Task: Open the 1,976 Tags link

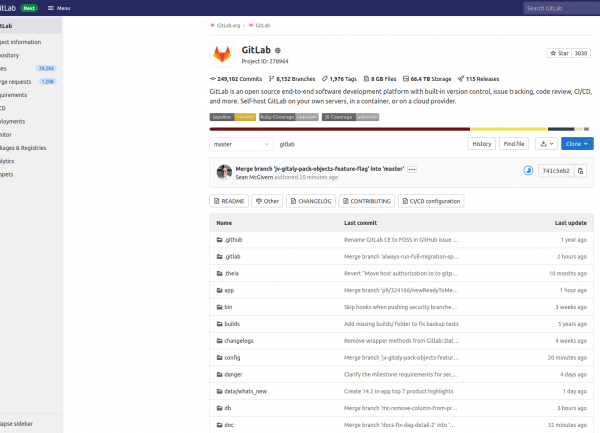Action: pyautogui.click(x=339, y=79)
